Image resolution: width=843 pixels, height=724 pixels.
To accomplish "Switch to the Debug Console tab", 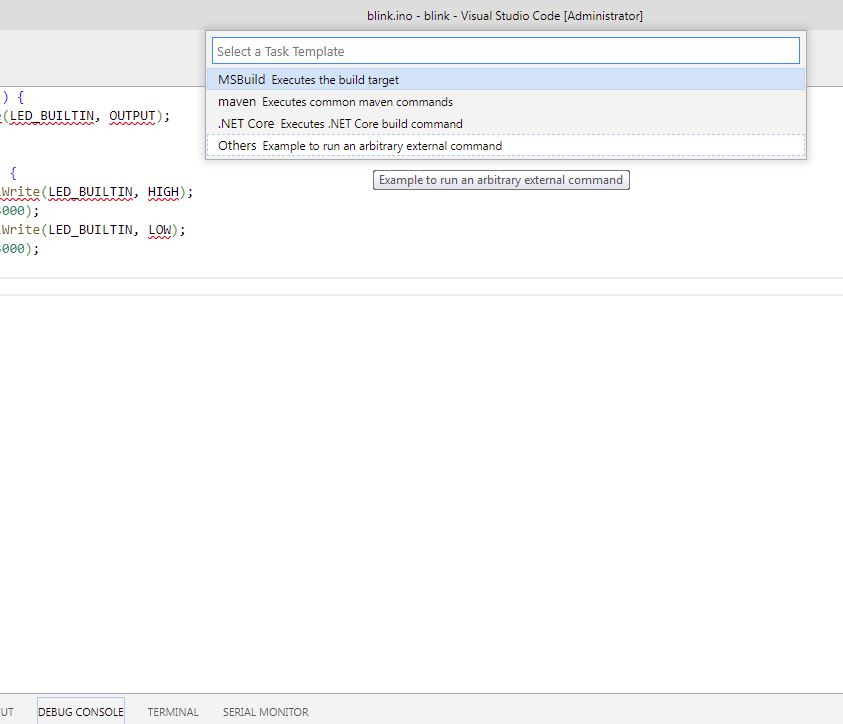I will (81, 712).
